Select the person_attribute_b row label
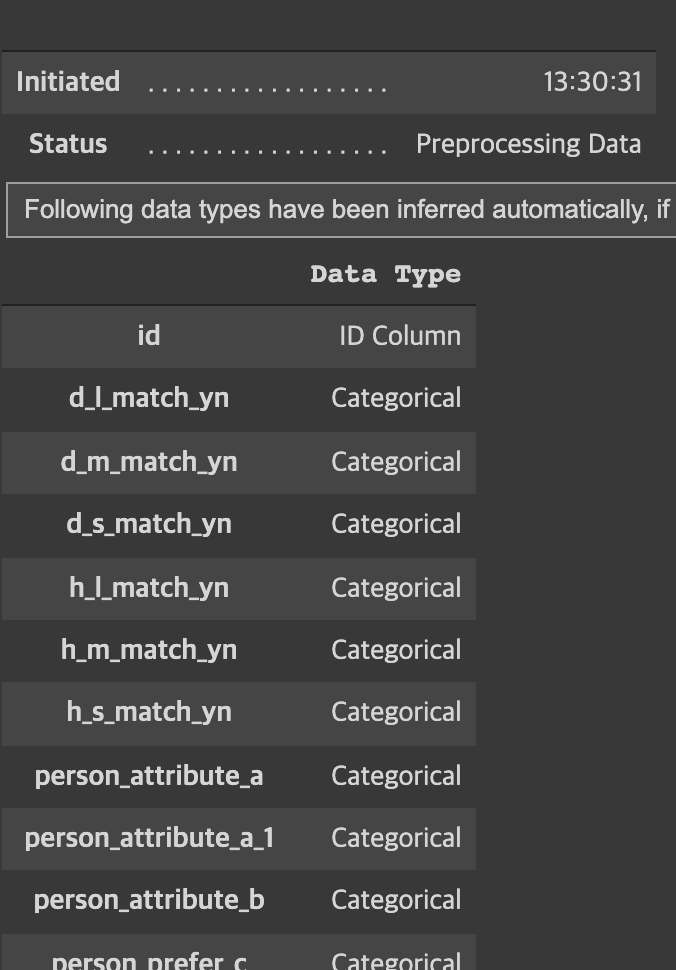Viewport: 676px width, 970px height. pyautogui.click(x=149, y=901)
